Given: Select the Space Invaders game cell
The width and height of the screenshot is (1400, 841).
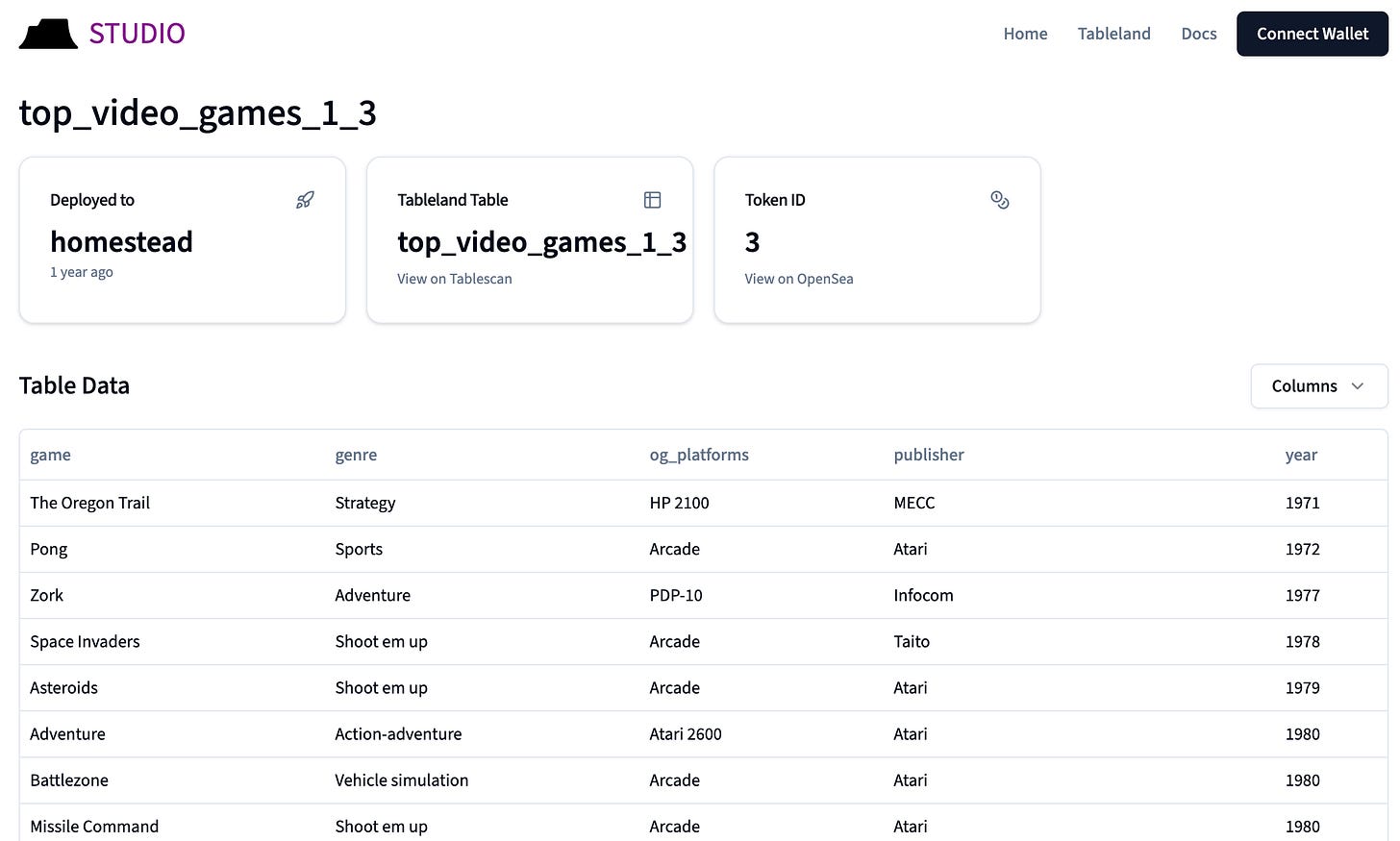Looking at the screenshot, I should [85, 641].
